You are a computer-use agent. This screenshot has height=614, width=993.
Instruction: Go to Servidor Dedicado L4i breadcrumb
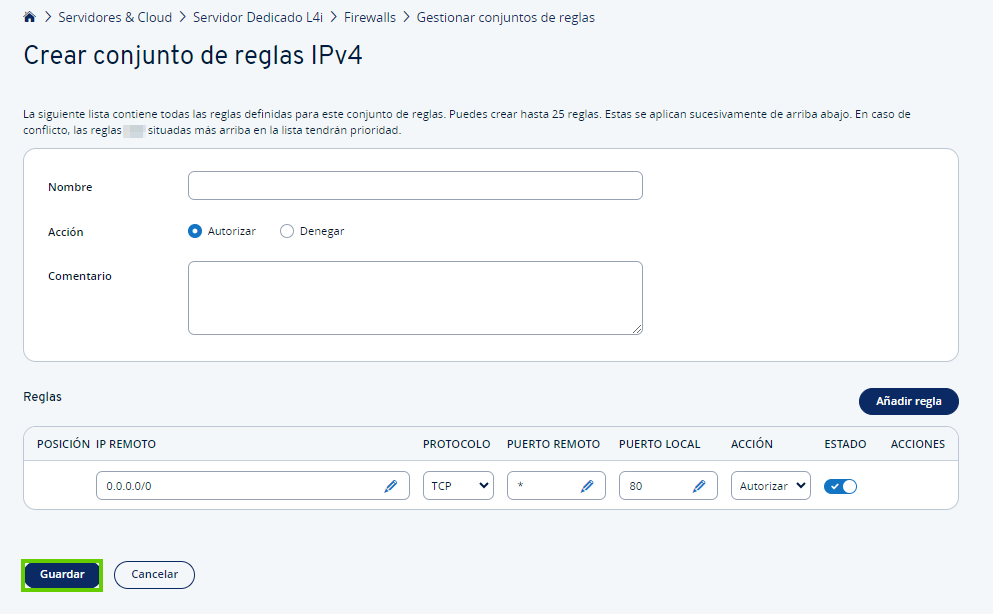pyautogui.click(x=257, y=17)
